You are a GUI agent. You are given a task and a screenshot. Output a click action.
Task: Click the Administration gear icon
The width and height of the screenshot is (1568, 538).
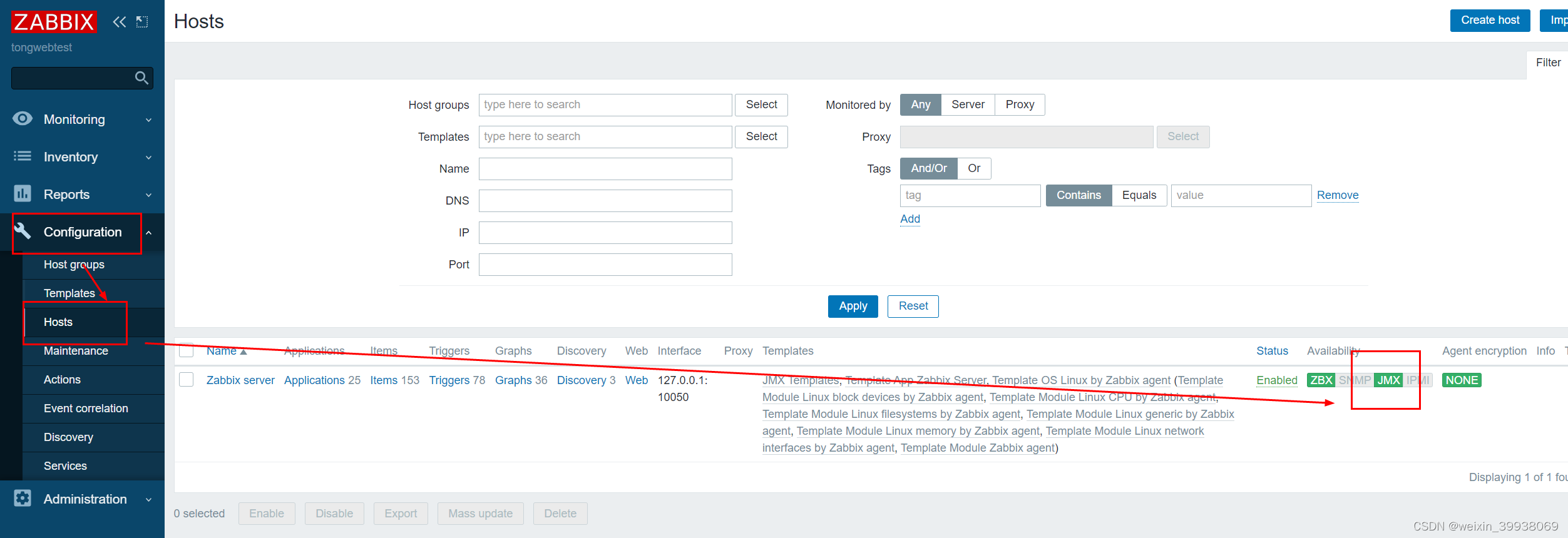coord(23,499)
